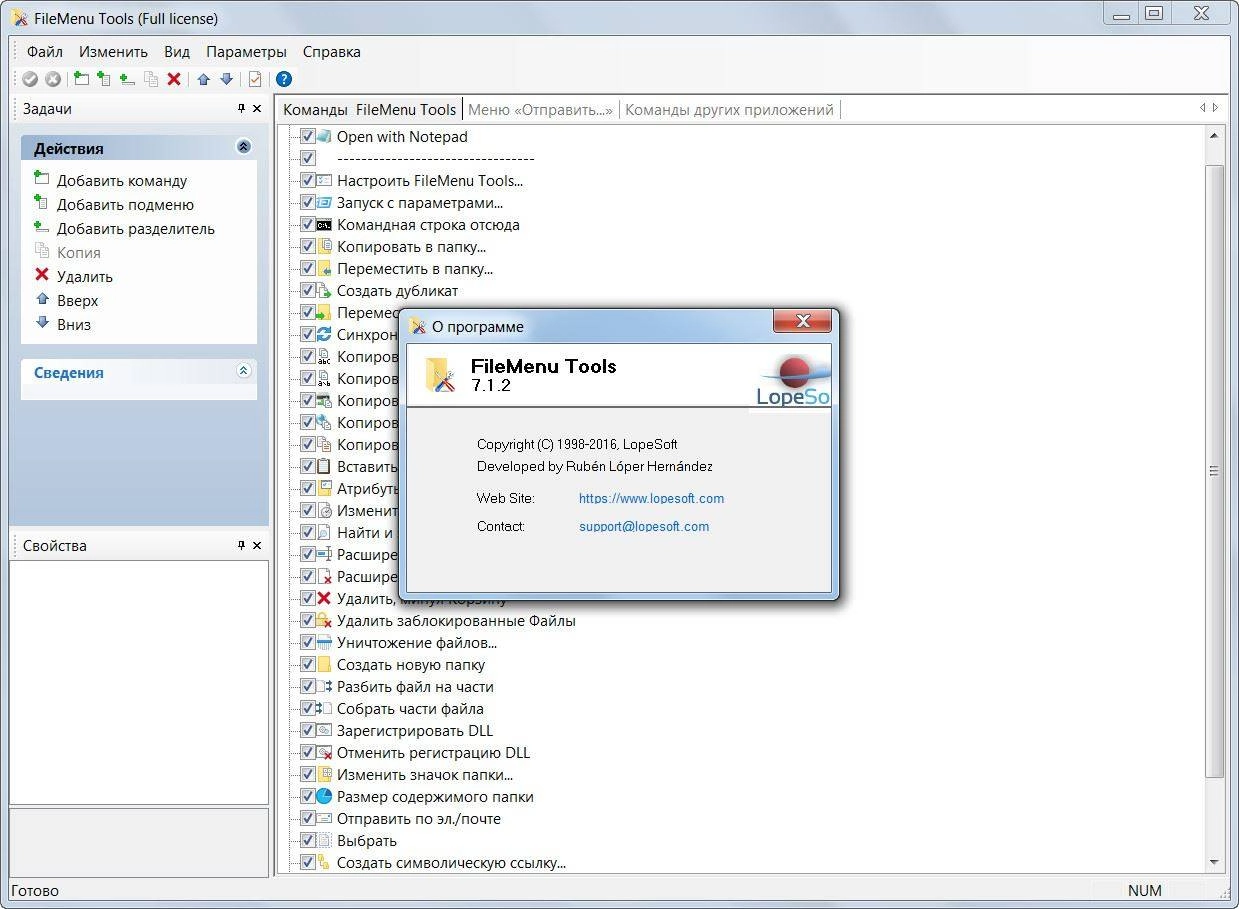
Task: Click the icon of 'Зарегистрировать DLL'
Action: (x=324, y=731)
